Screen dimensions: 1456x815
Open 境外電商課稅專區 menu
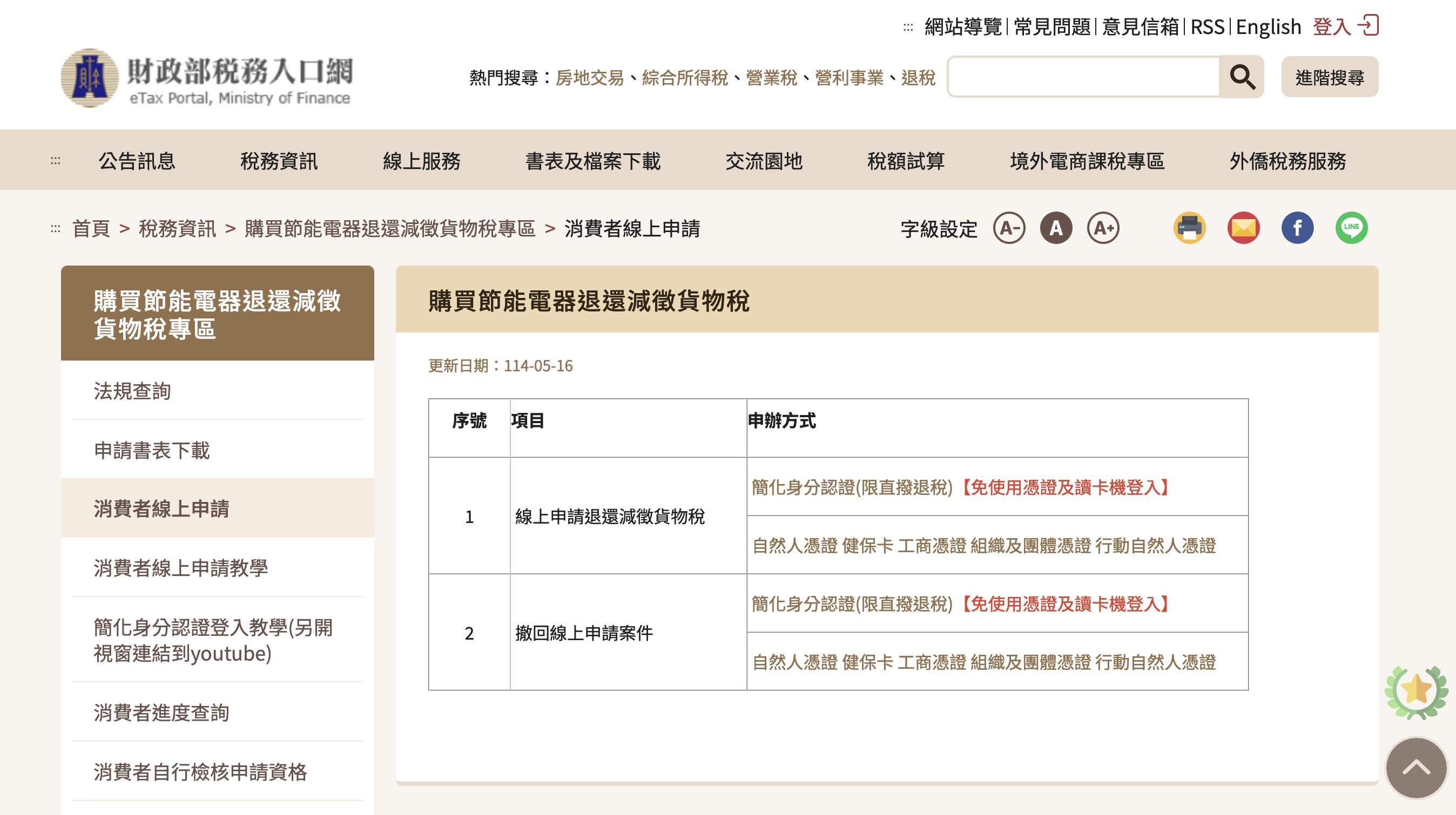pos(1088,161)
